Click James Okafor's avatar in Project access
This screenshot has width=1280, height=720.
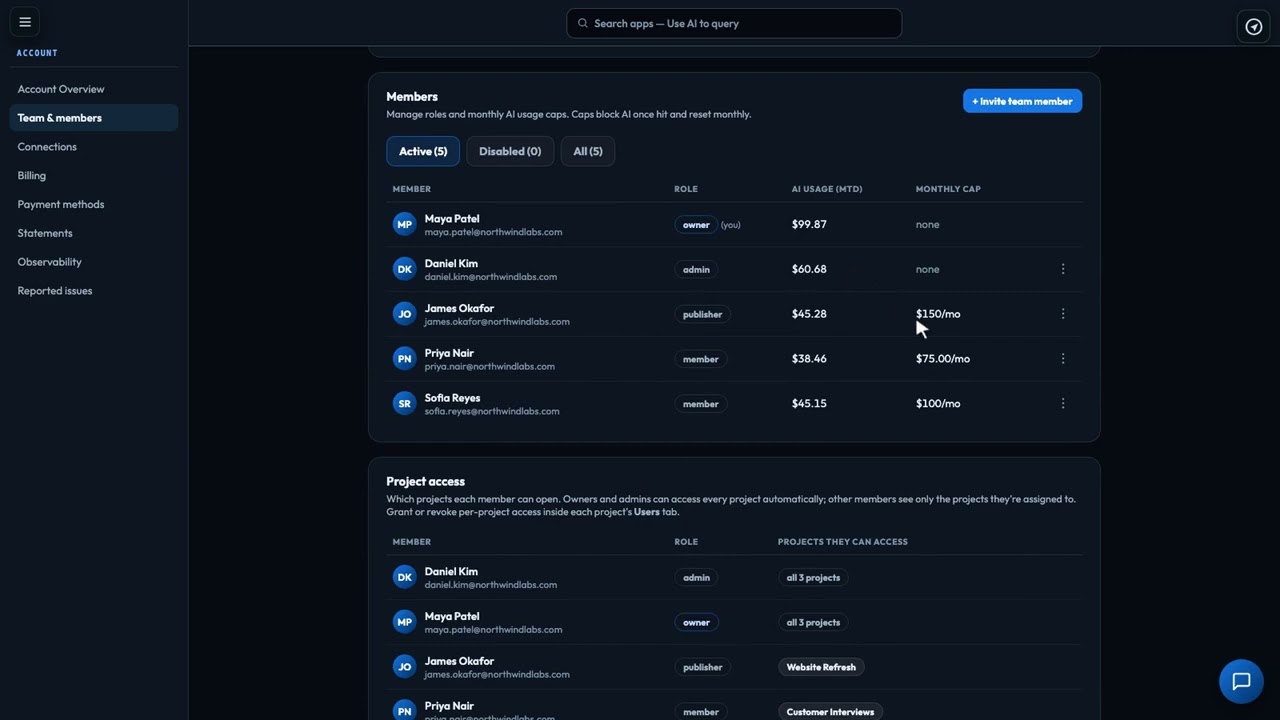pos(404,667)
